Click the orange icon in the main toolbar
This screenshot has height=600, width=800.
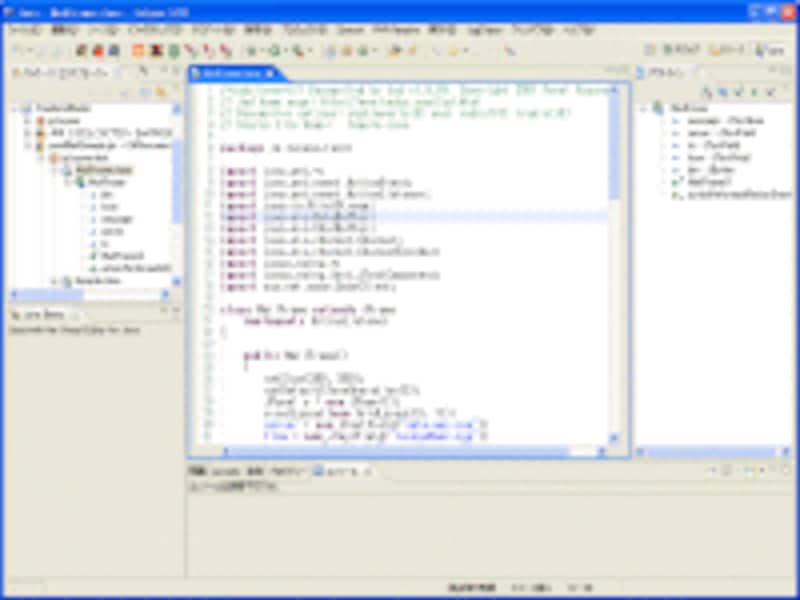[138, 50]
